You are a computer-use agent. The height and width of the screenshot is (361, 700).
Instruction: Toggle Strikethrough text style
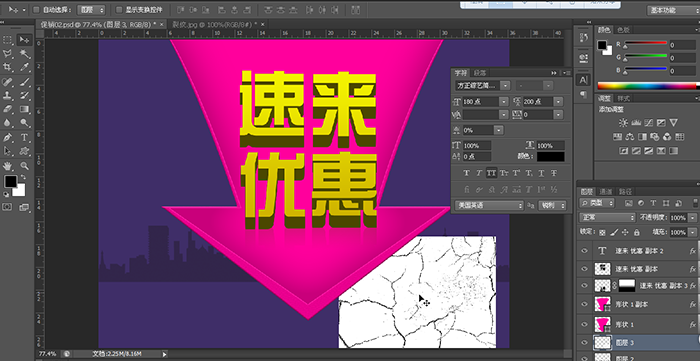554,173
